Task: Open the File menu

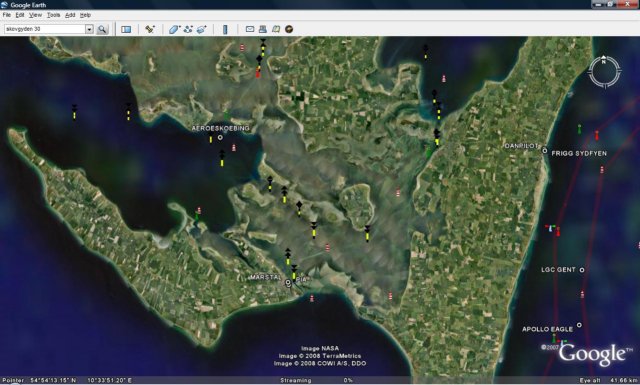Action: [7, 15]
